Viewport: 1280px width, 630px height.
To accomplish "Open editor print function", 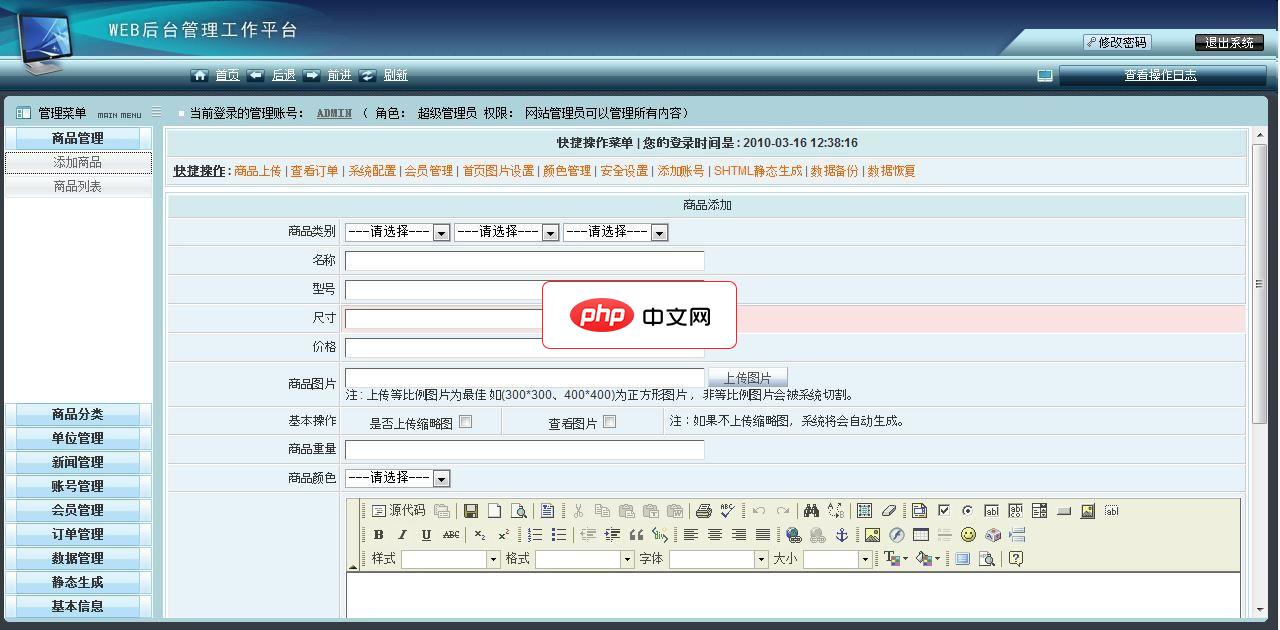I will point(705,511).
